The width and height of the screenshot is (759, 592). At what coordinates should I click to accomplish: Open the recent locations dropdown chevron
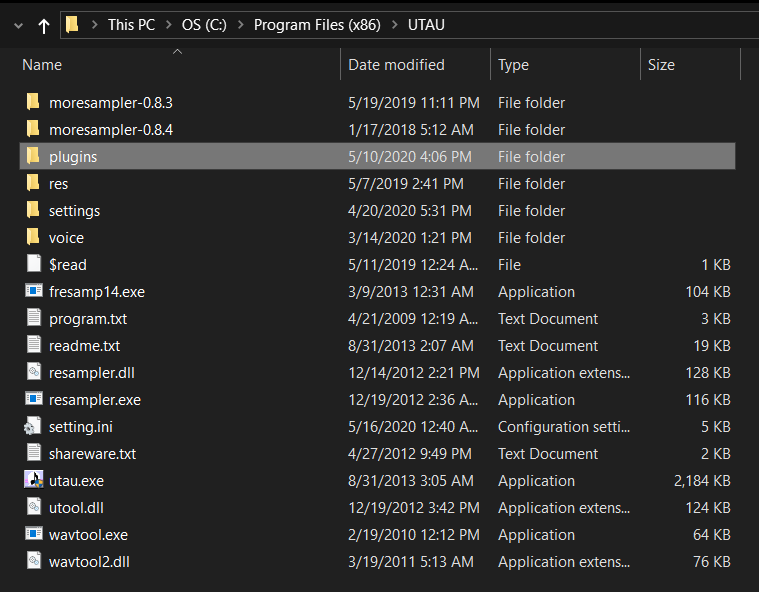(18, 26)
